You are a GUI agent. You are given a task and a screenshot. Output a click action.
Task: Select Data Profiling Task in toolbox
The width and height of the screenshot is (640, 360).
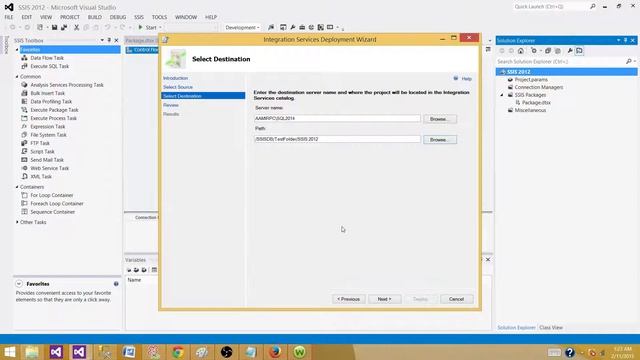pos(51,102)
